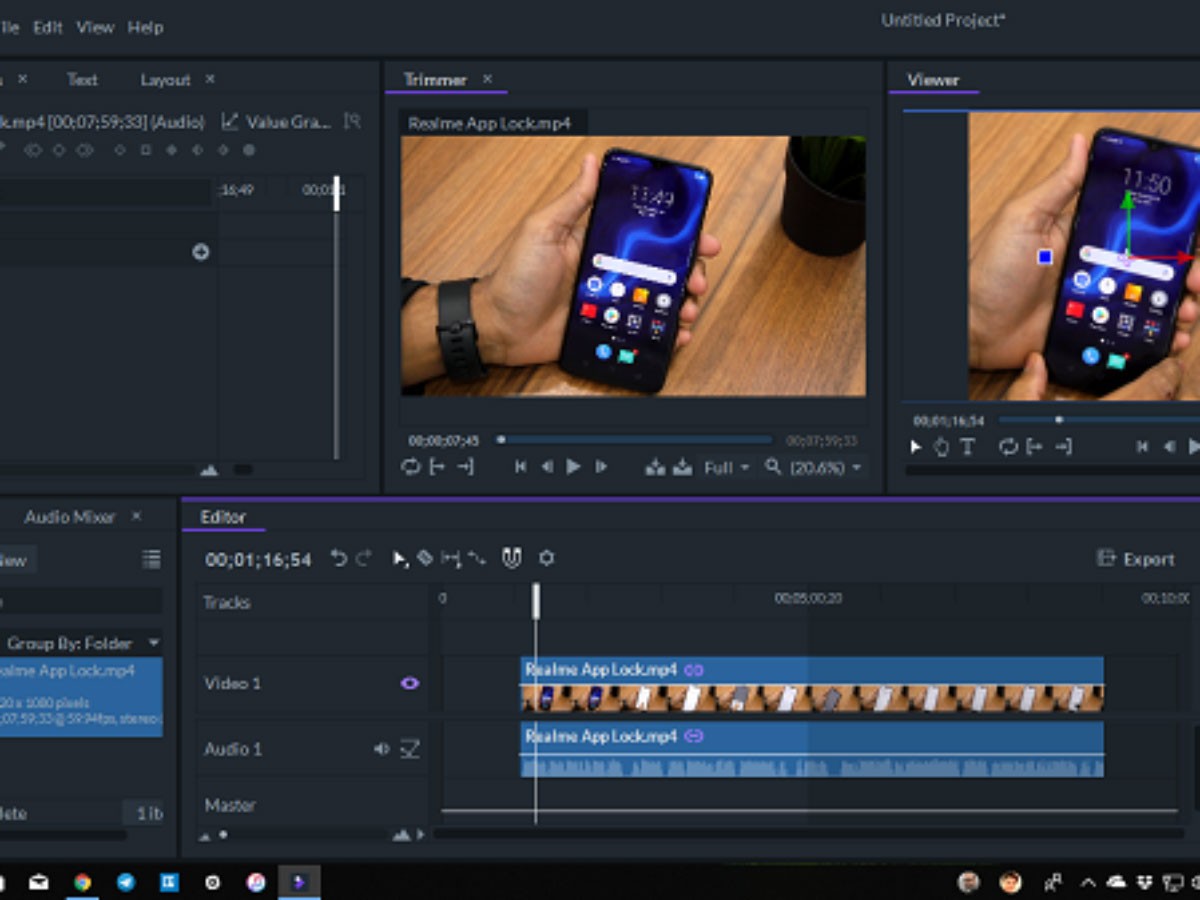Toggle the Value Graph button
The height and width of the screenshot is (900, 1200).
click(276, 121)
